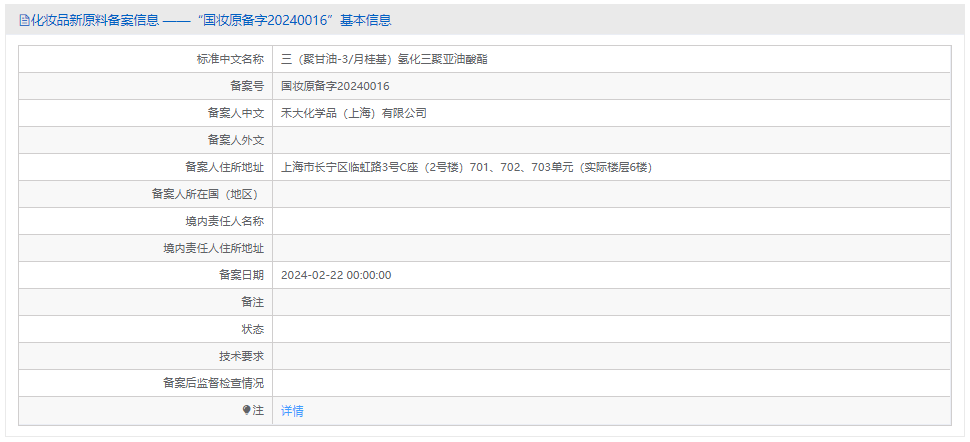Viewport: 970px width, 442px height.
Task: Click the 备案后监督检查情况 label
Action: coord(213,383)
